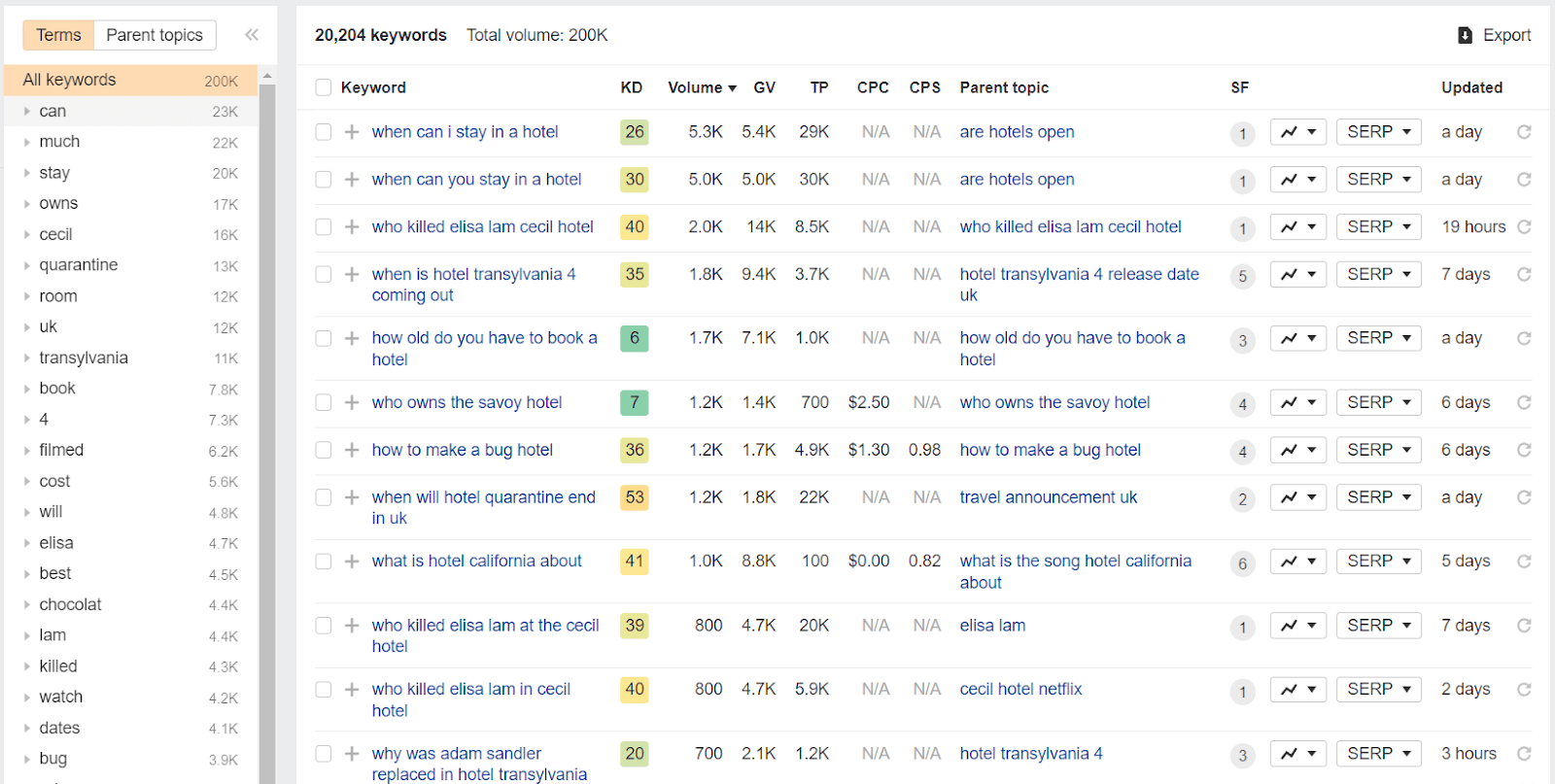
Task: Select all keywords with header checkbox
Action: (324, 87)
